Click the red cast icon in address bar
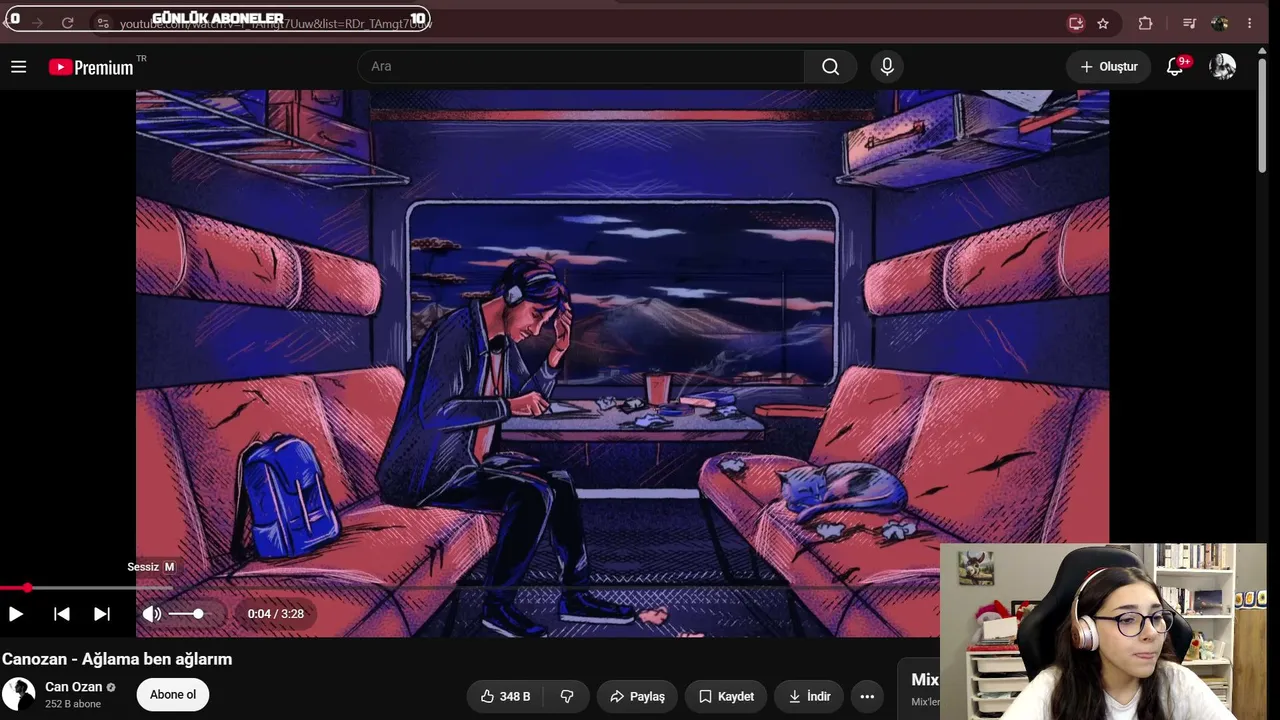Screen dimensions: 1280x720 coord(1076,23)
